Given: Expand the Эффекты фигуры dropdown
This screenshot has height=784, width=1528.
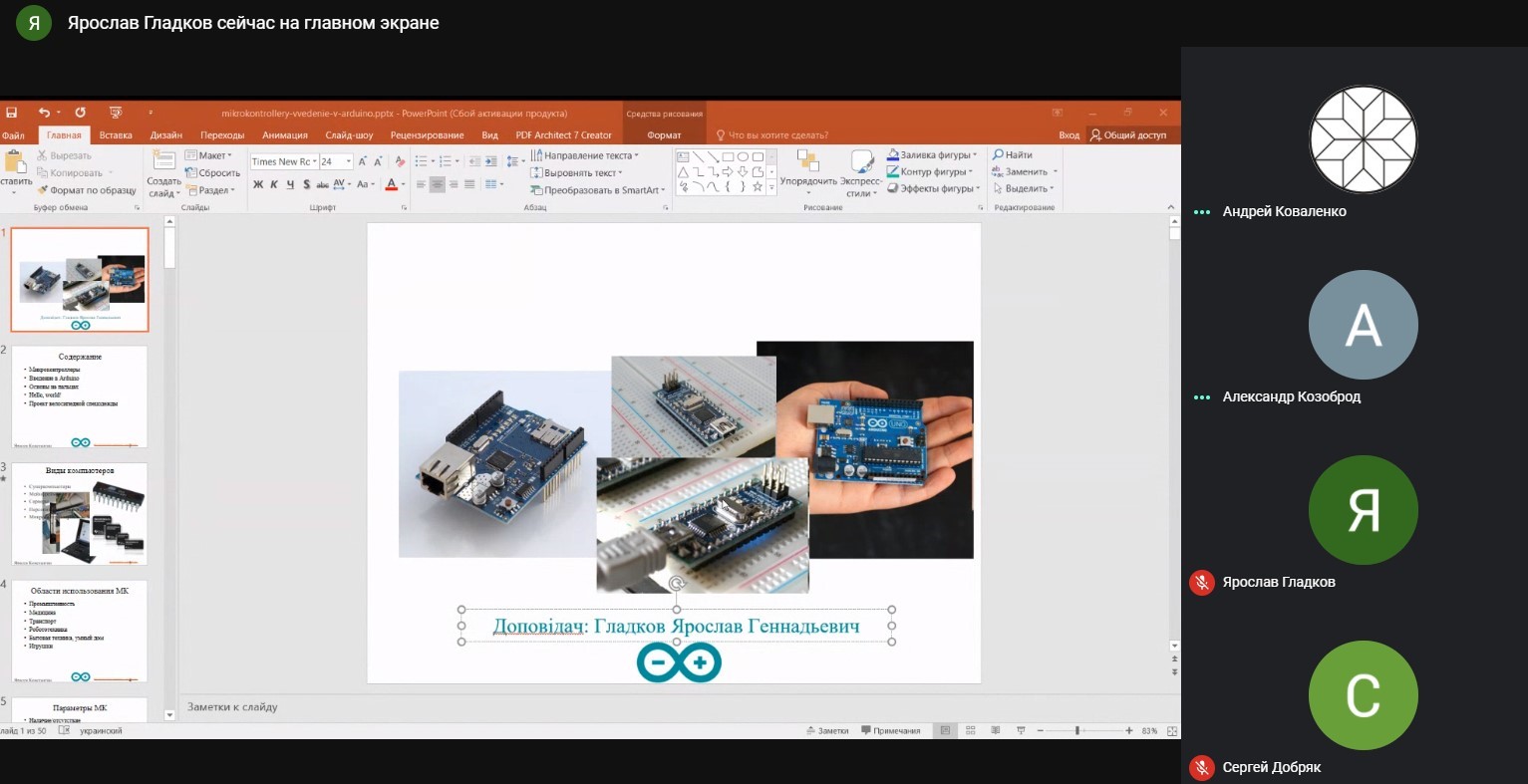Looking at the screenshot, I should point(934,188).
